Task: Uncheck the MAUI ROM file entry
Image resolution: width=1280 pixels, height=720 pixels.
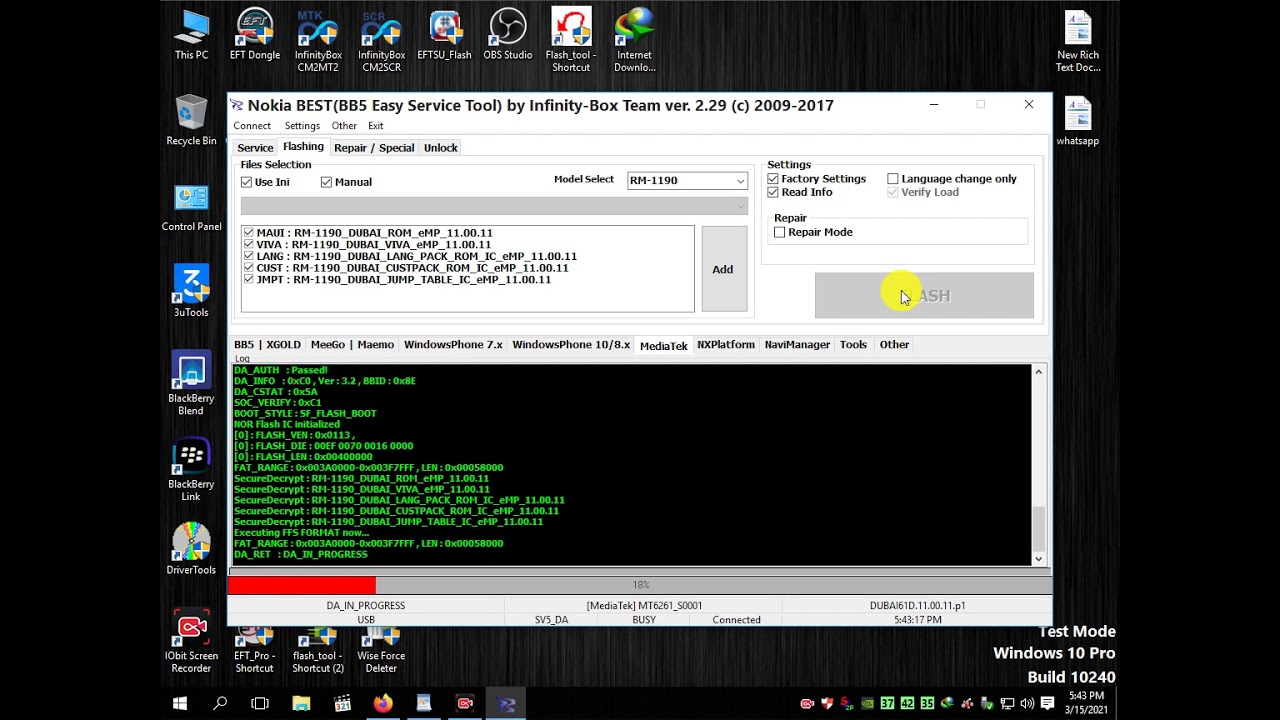Action: click(x=248, y=233)
